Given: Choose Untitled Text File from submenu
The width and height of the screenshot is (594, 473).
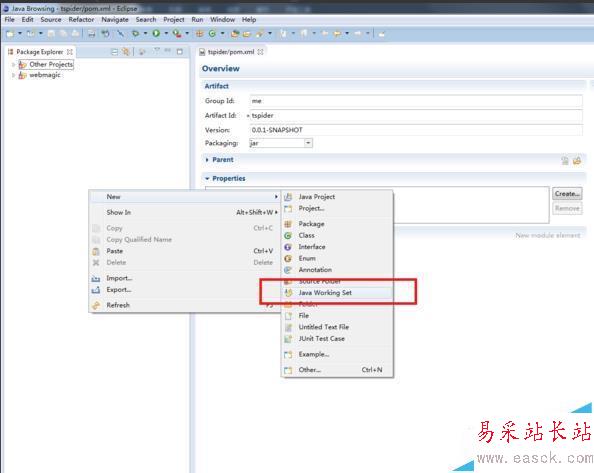Looking at the screenshot, I should click(x=337, y=327).
